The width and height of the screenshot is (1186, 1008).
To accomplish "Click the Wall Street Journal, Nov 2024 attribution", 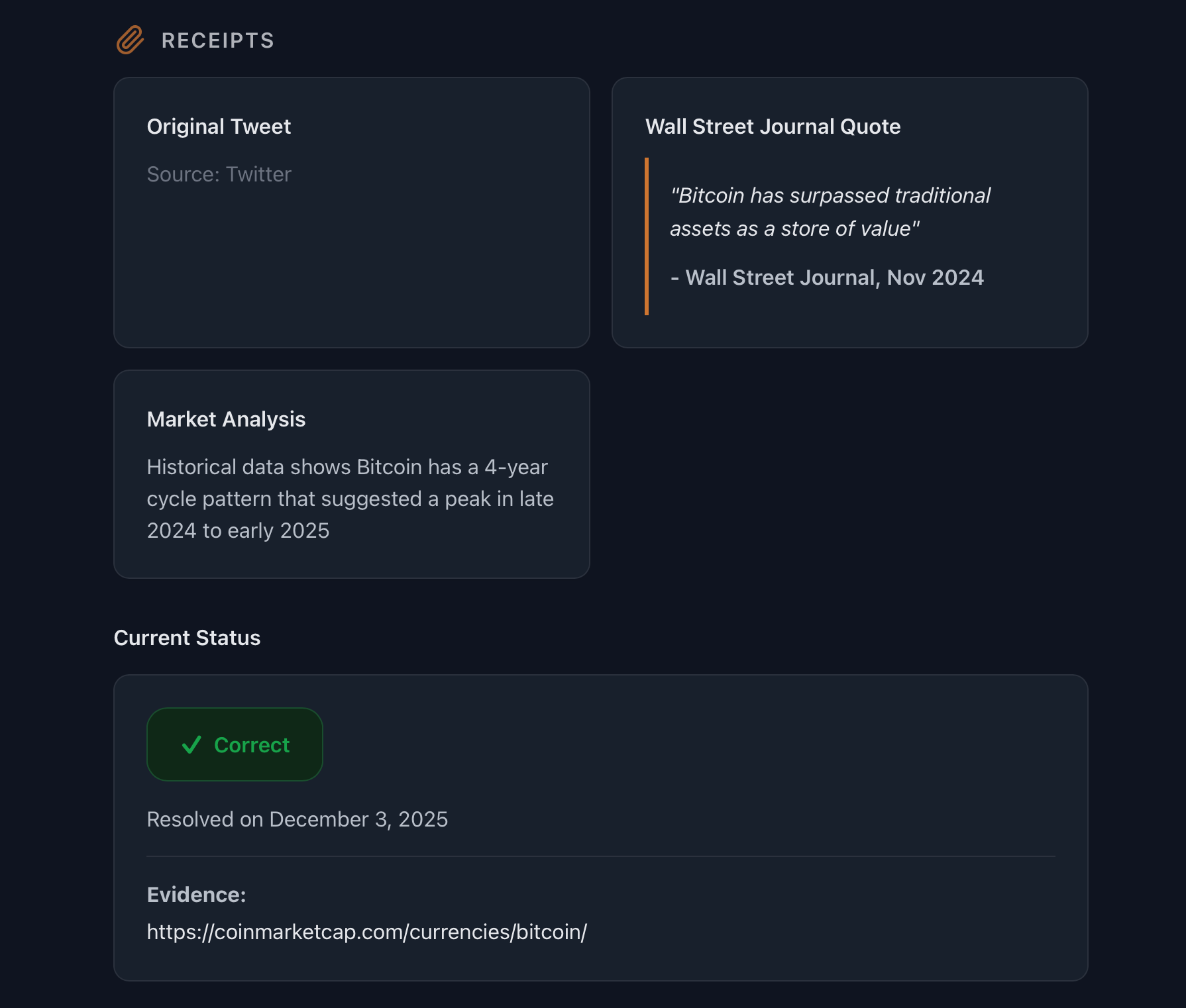I will tap(828, 277).
